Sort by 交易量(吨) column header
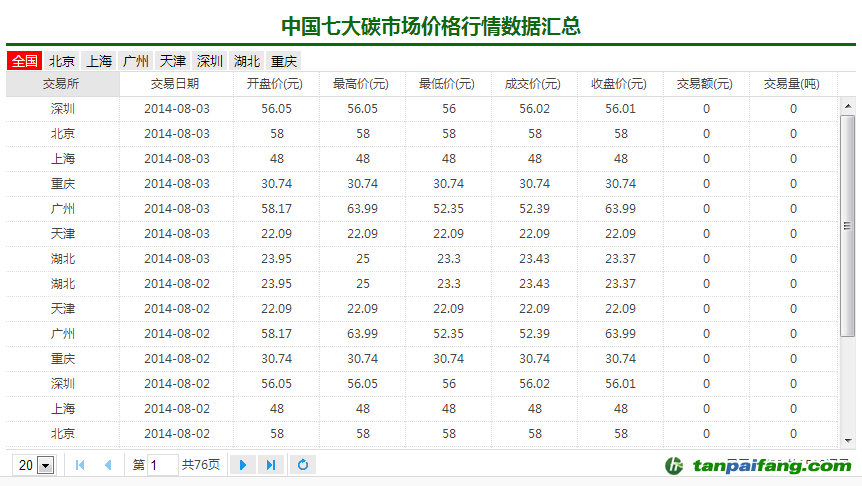 793,84
